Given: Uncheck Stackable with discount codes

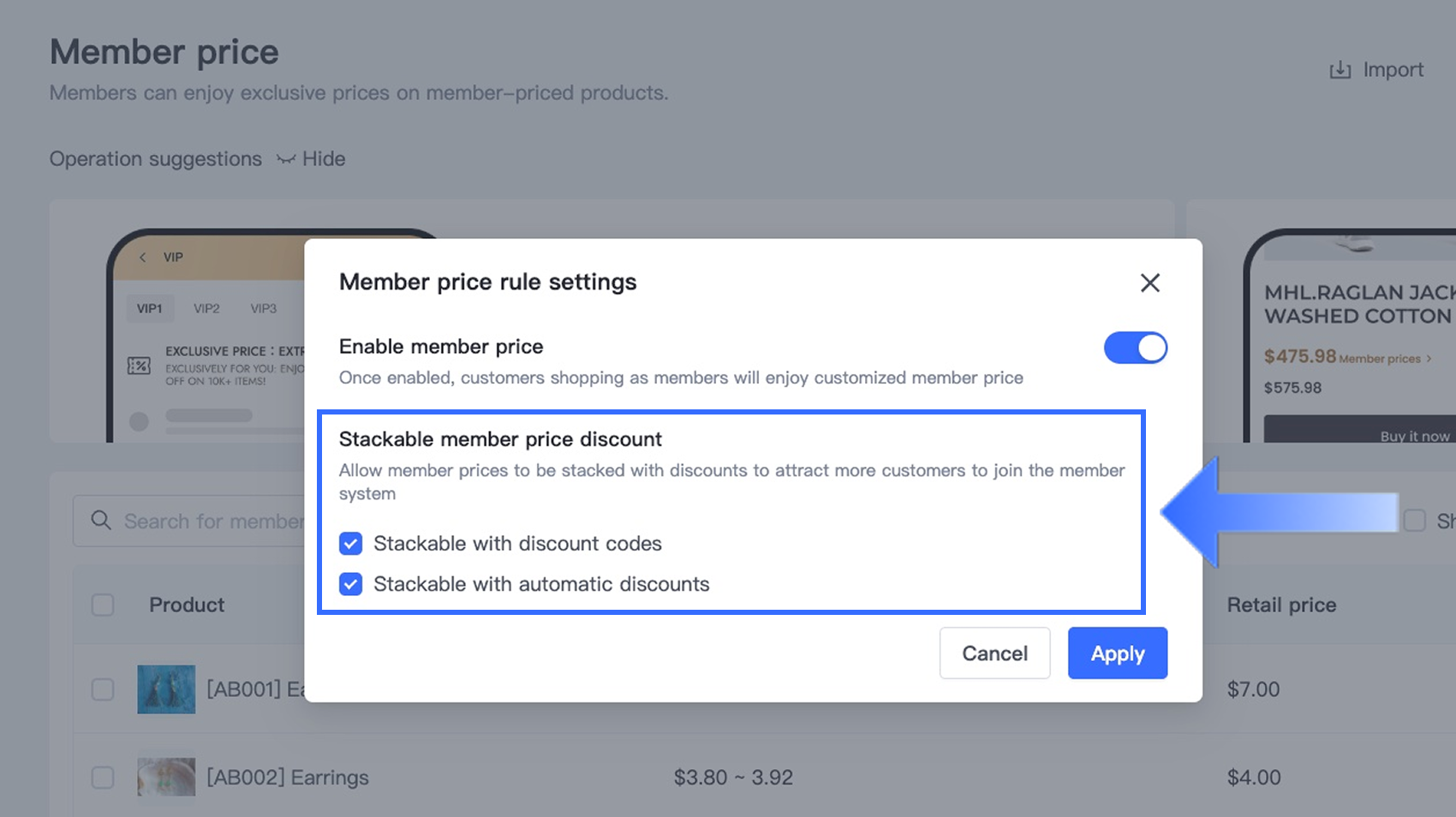Looking at the screenshot, I should (x=350, y=544).
